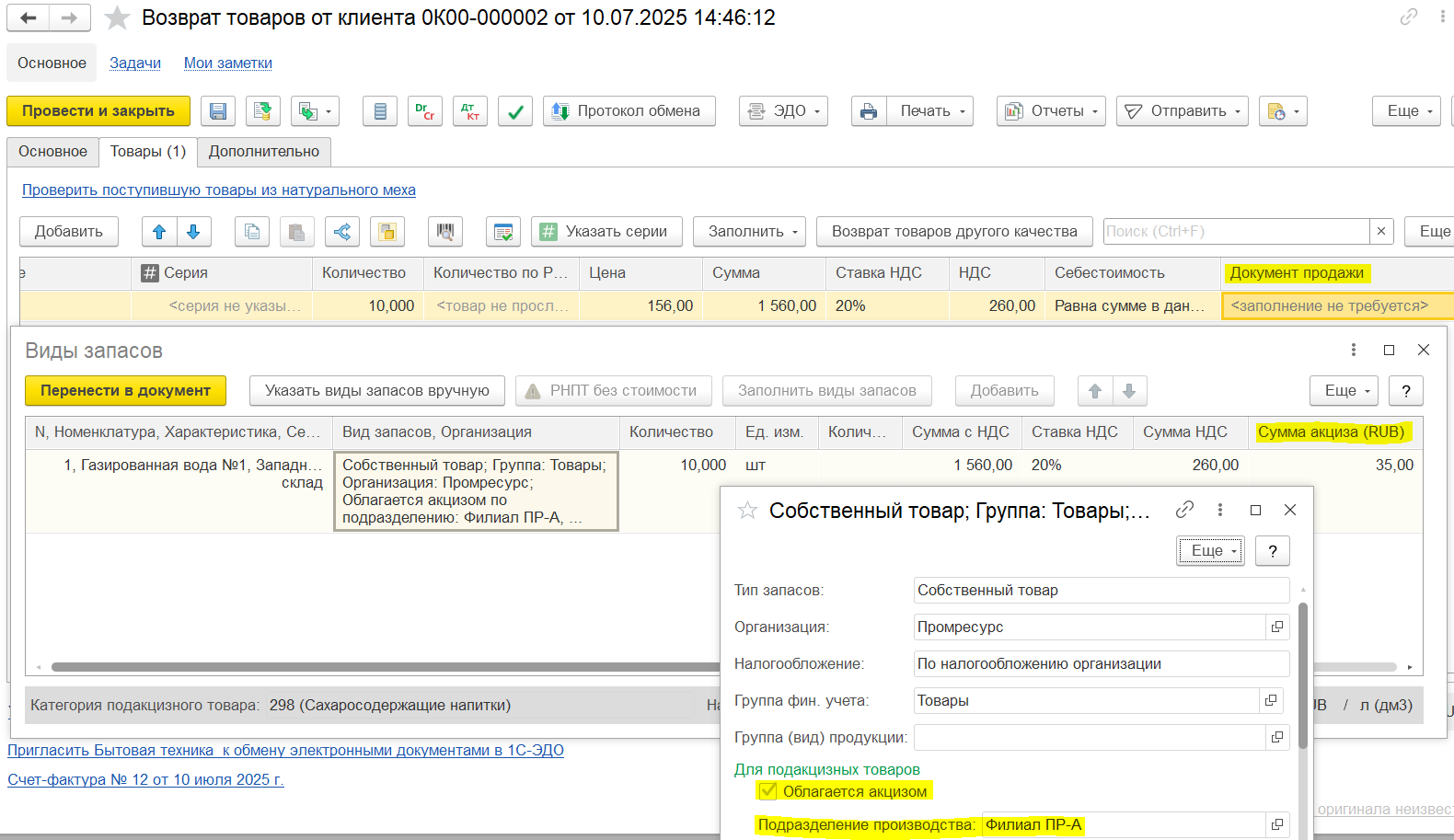Click Возврат товаров другого качества
This screenshot has width=1454, height=840.
954,232
